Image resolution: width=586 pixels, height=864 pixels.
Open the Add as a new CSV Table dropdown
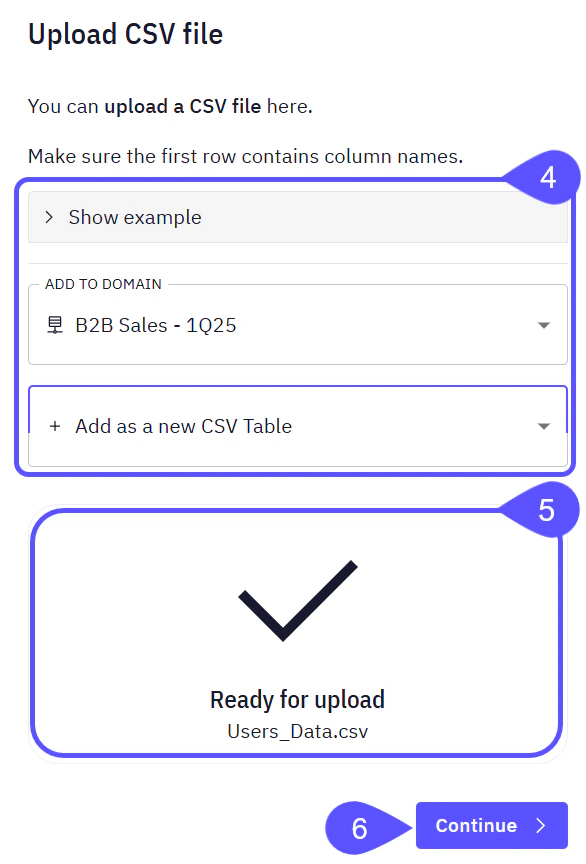296,426
